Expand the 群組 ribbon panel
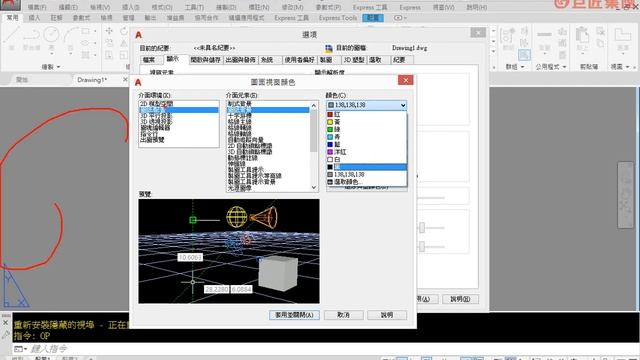Image resolution: width=640 pixels, height=360 pixels. point(515,67)
